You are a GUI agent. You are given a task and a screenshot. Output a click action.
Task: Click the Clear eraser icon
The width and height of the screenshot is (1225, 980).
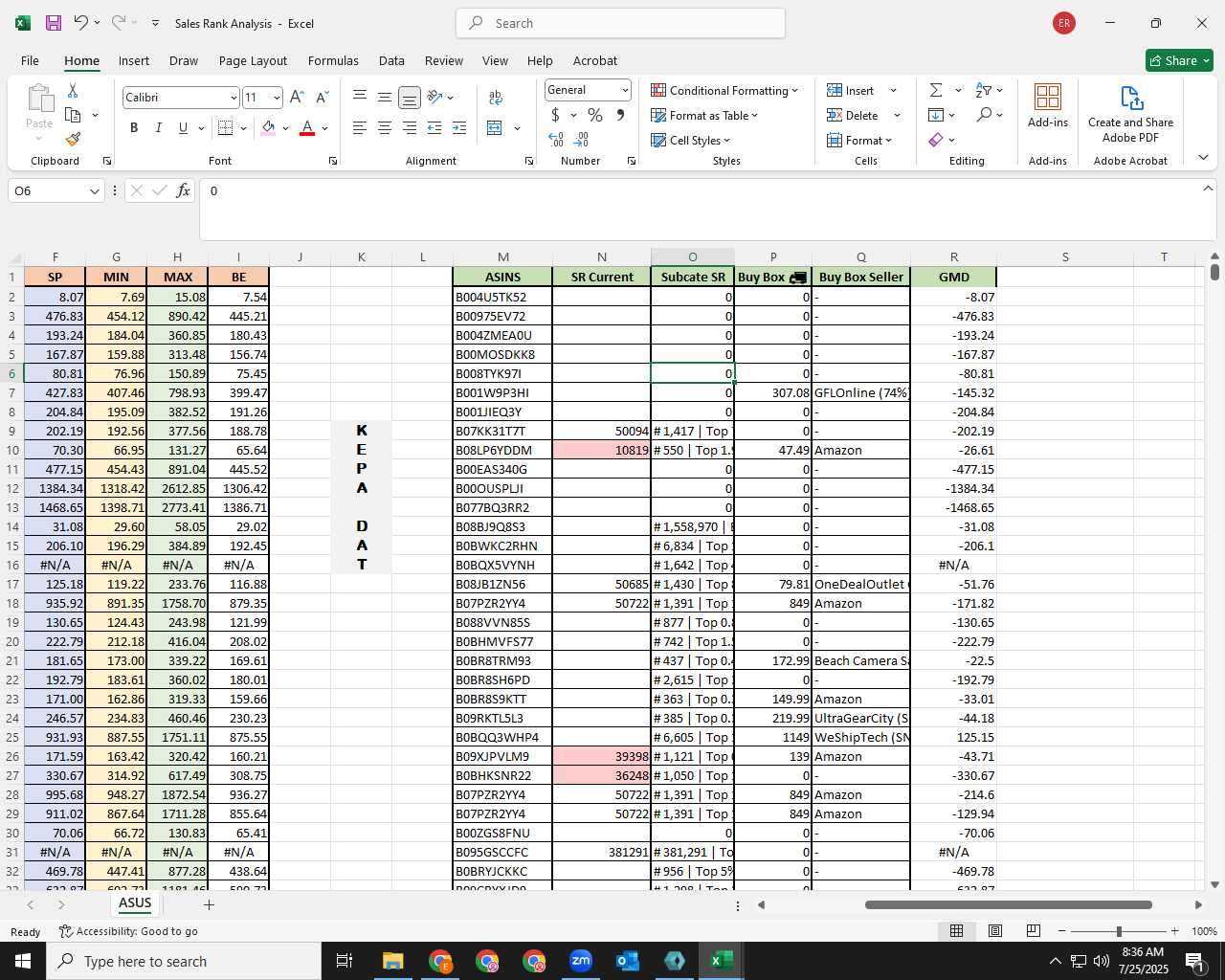936,140
